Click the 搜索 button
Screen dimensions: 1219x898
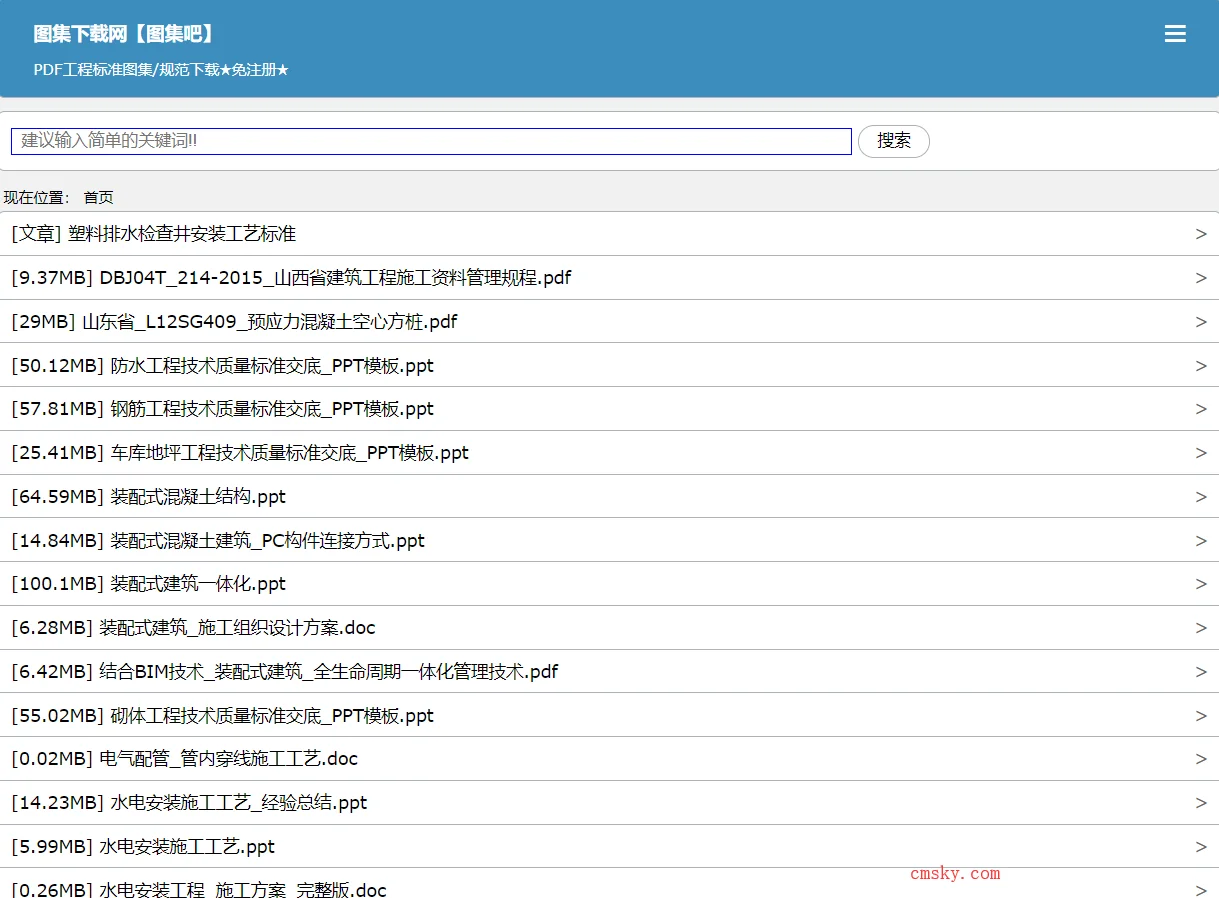[894, 141]
